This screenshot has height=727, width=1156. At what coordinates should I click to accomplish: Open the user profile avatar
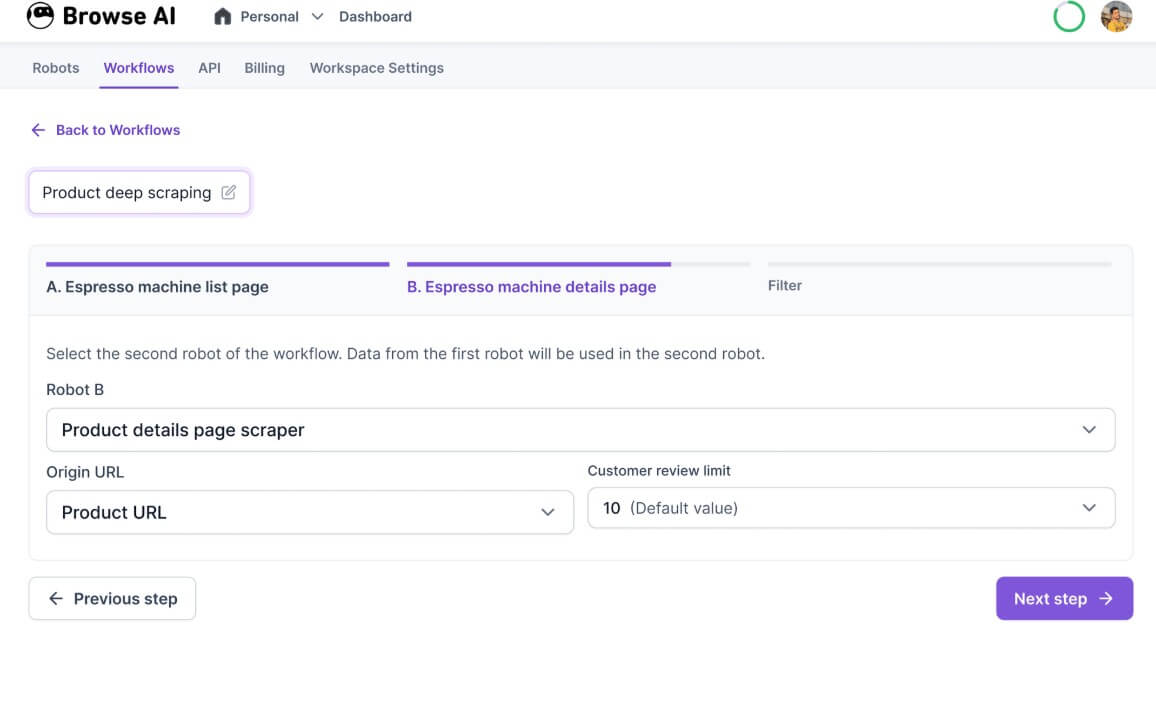coord(1116,16)
